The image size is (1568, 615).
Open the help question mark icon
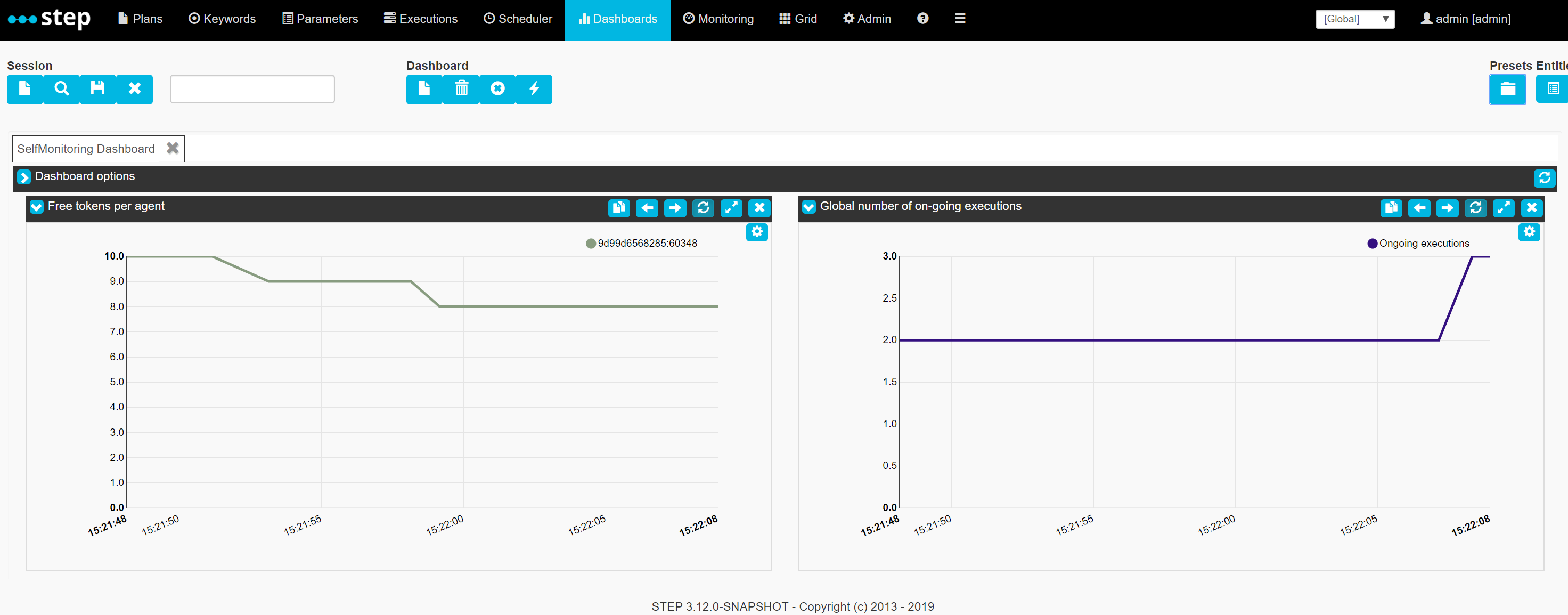[x=923, y=18]
